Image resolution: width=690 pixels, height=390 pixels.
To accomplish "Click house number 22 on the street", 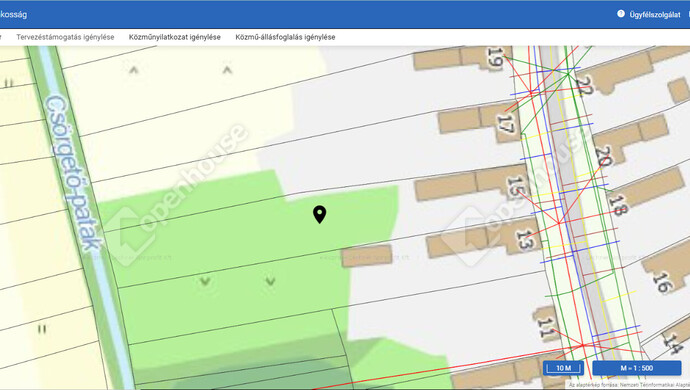I will pos(584,86).
